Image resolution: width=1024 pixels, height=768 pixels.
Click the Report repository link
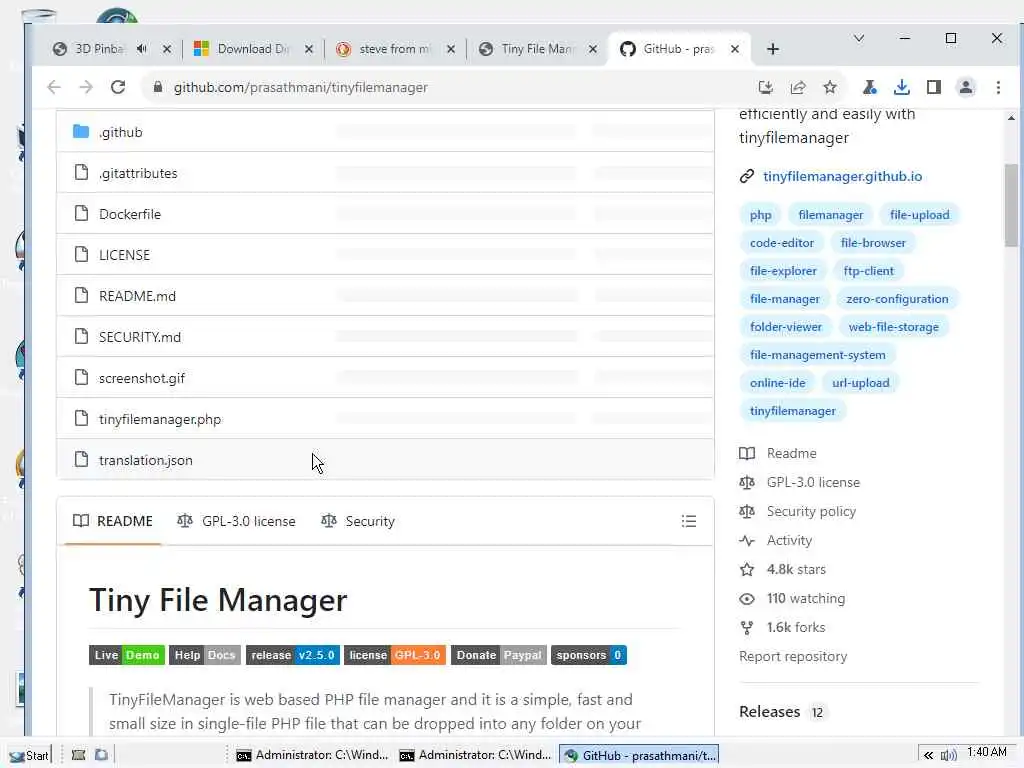(x=793, y=656)
